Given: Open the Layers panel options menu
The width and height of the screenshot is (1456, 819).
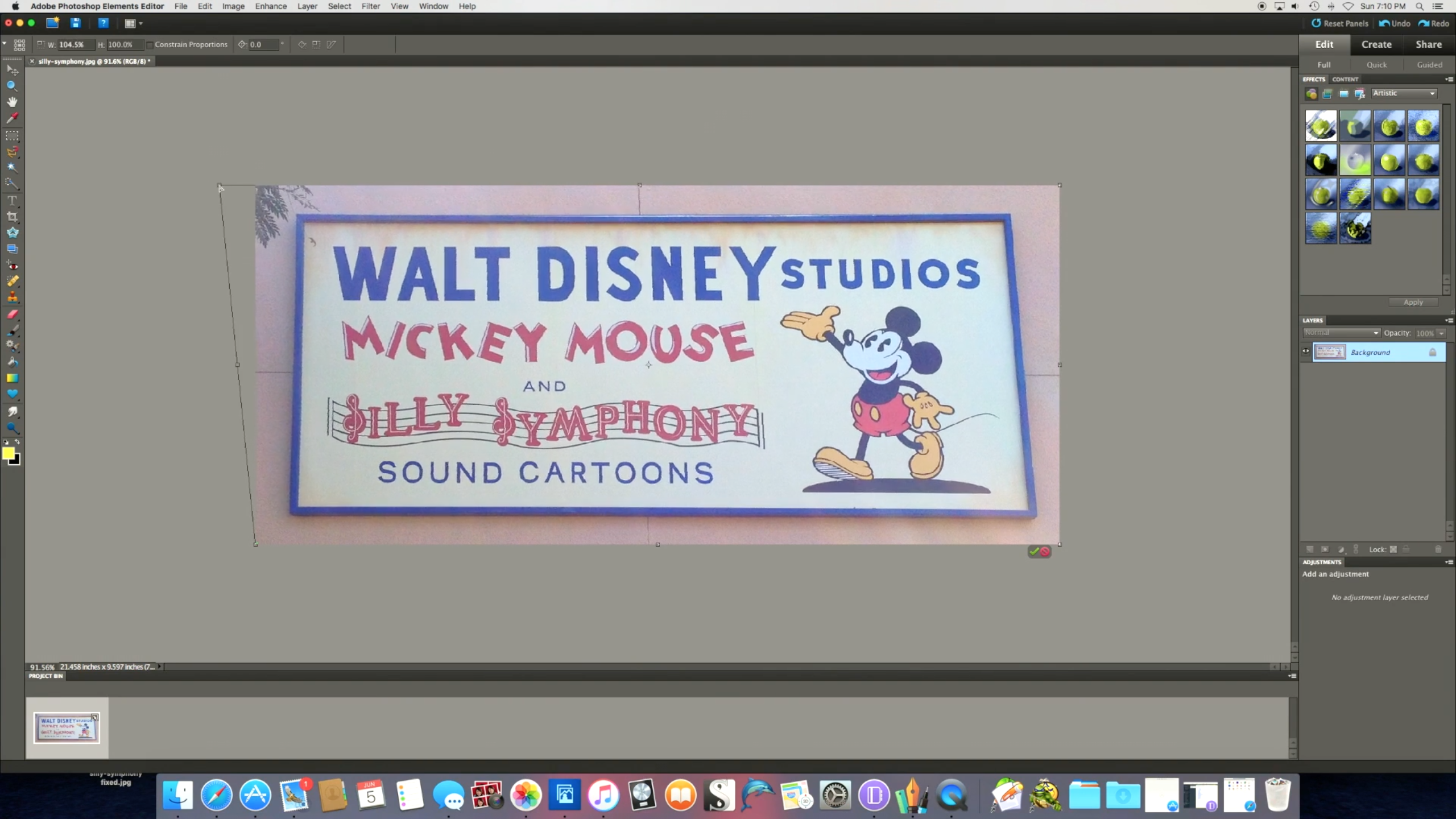Looking at the screenshot, I should [1449, 320].
